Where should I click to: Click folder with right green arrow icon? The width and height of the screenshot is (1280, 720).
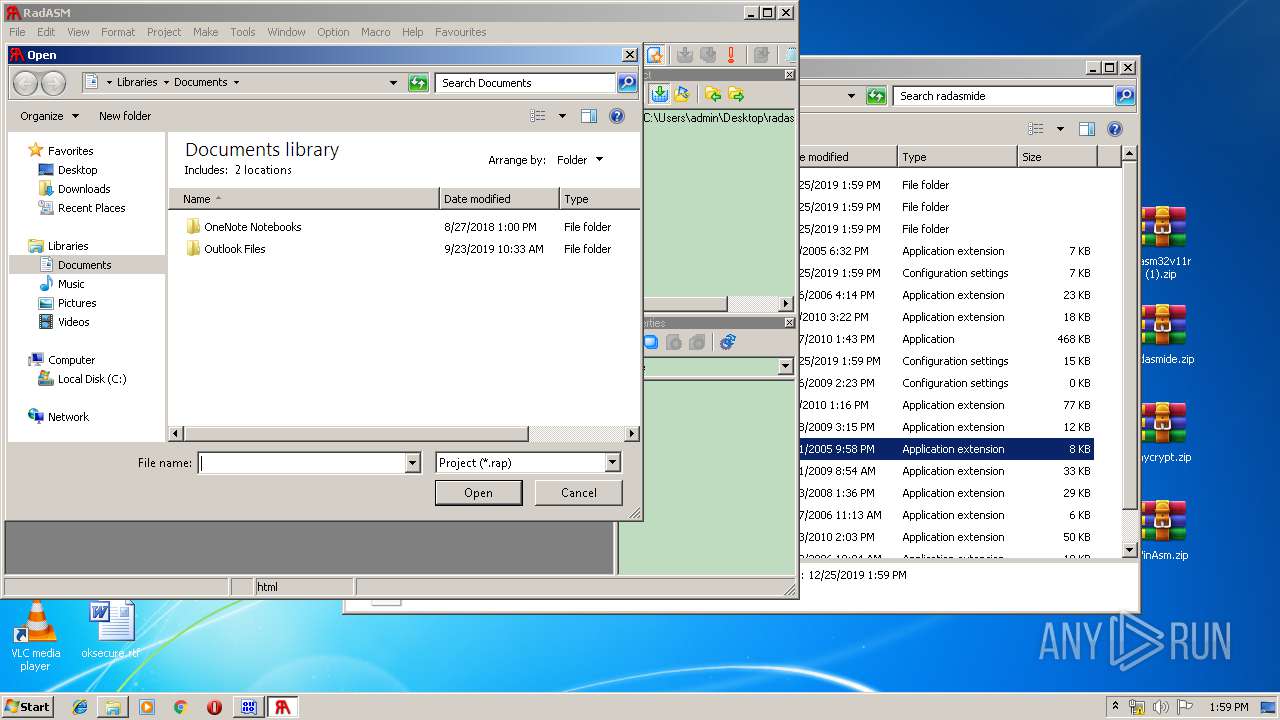(x=736, y=94)
